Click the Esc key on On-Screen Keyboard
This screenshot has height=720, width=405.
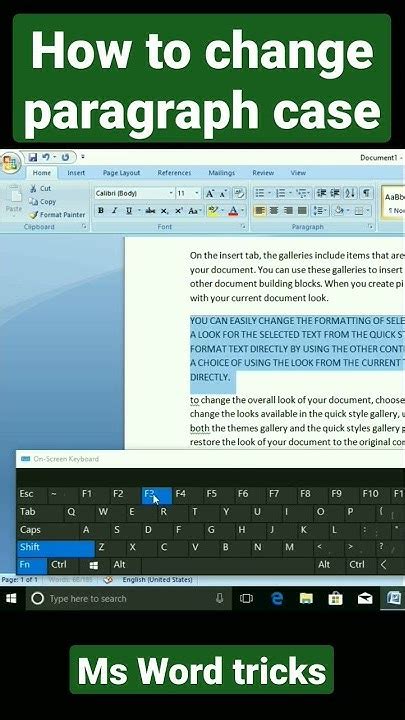coord(33,495)
